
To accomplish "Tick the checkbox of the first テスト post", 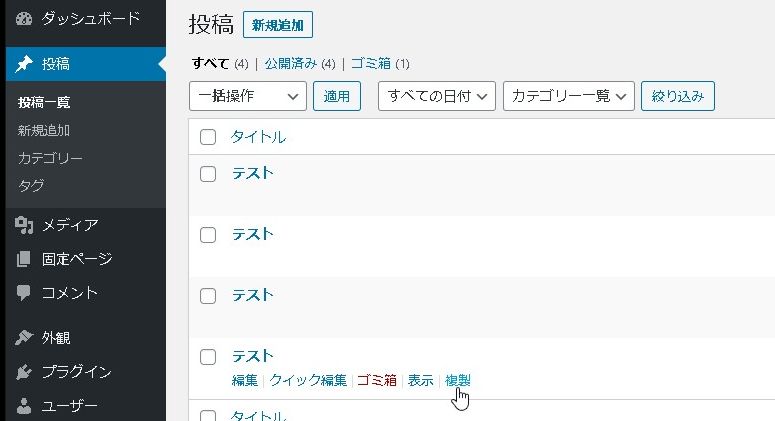I will pos(208,174).
